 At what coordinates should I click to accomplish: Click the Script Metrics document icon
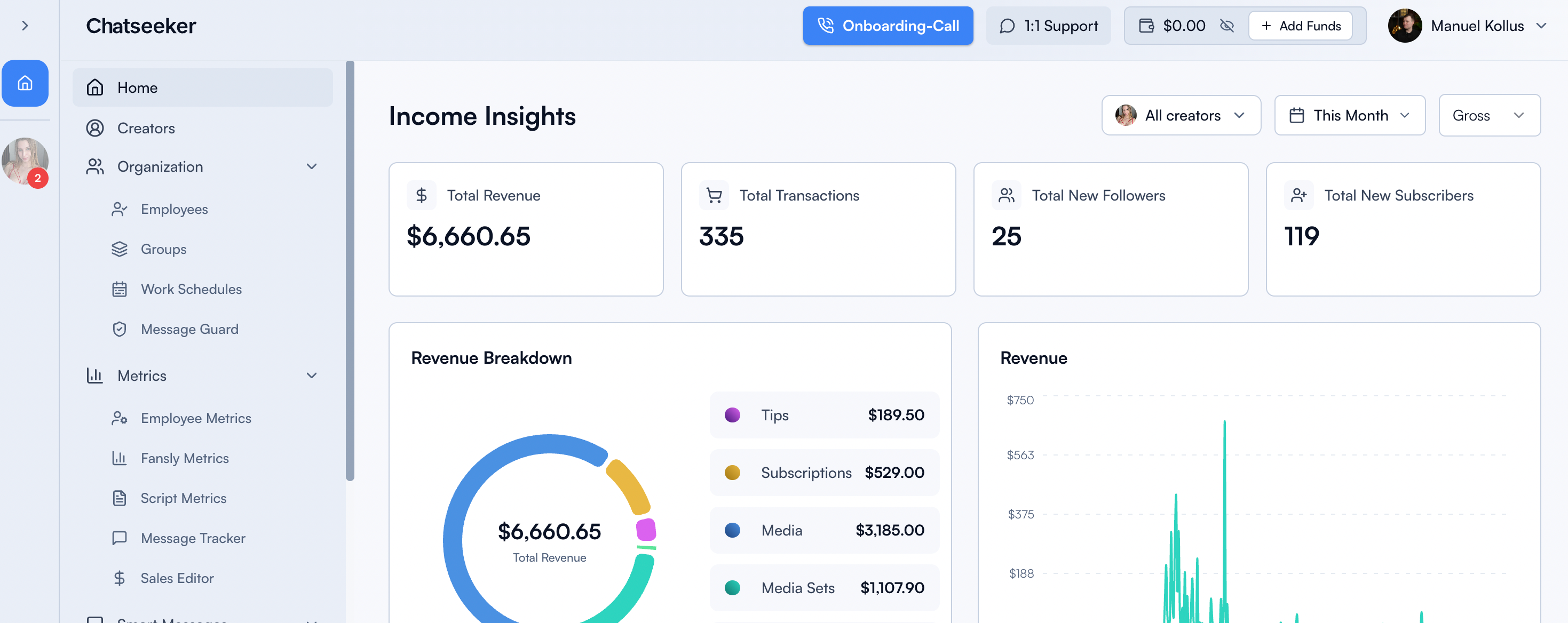(x=120, y=498)
